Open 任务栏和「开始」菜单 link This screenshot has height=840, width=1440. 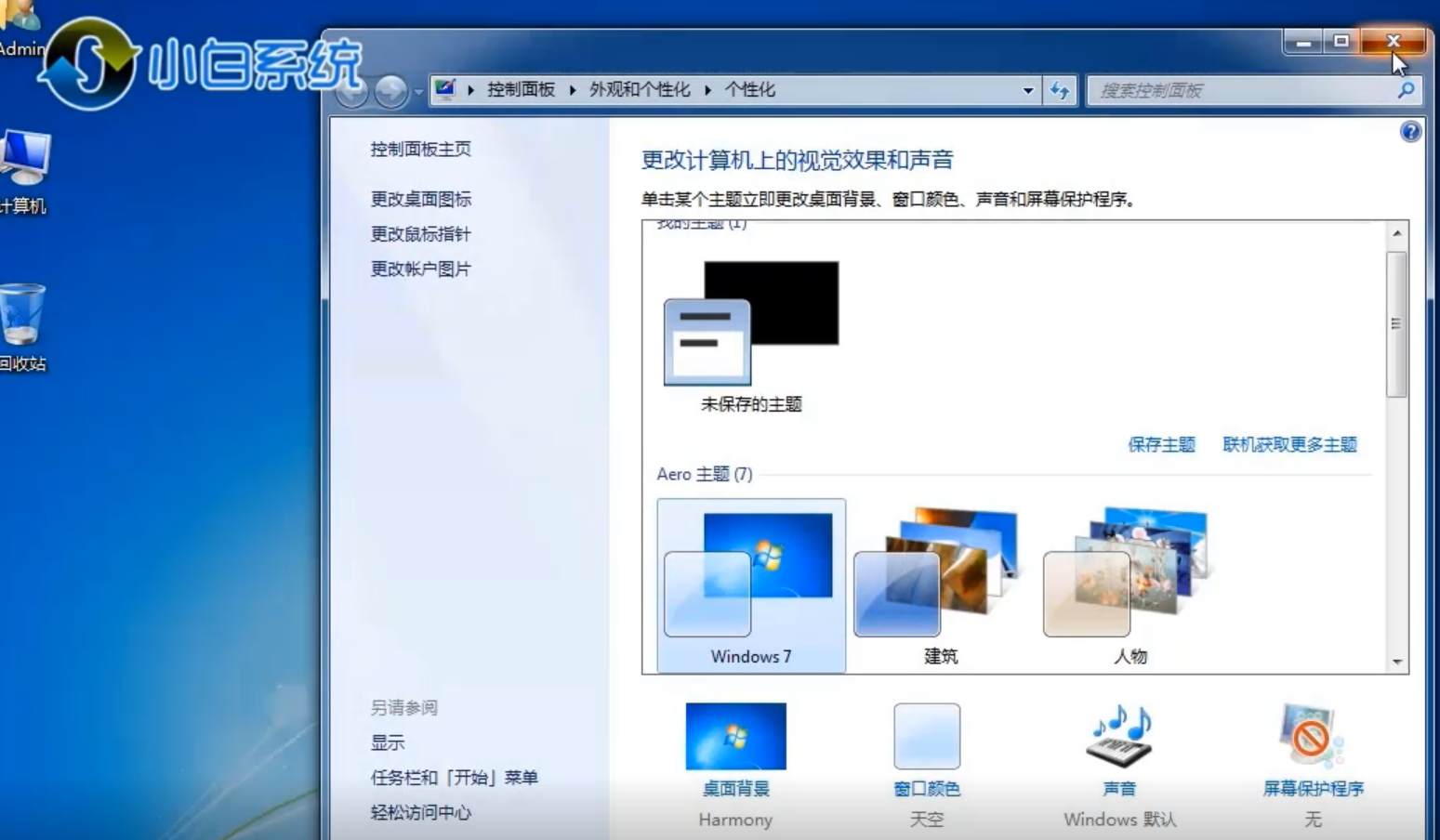(455, 778)
